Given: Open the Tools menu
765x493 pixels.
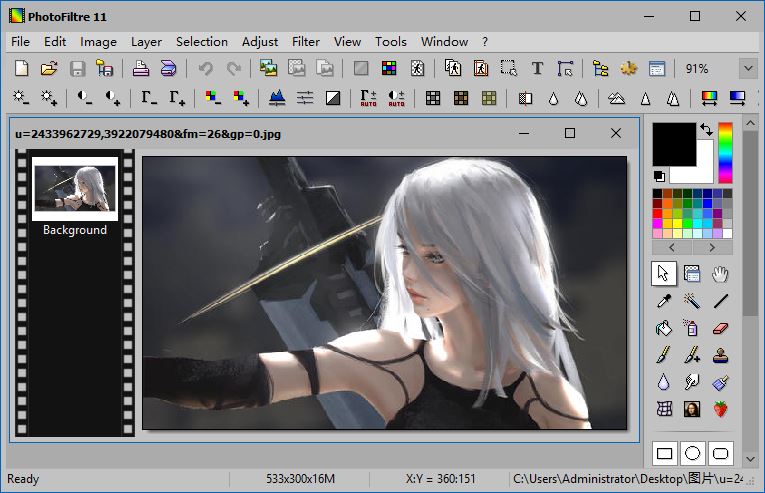Looking at the screenshot, I should tap(391, 42).
